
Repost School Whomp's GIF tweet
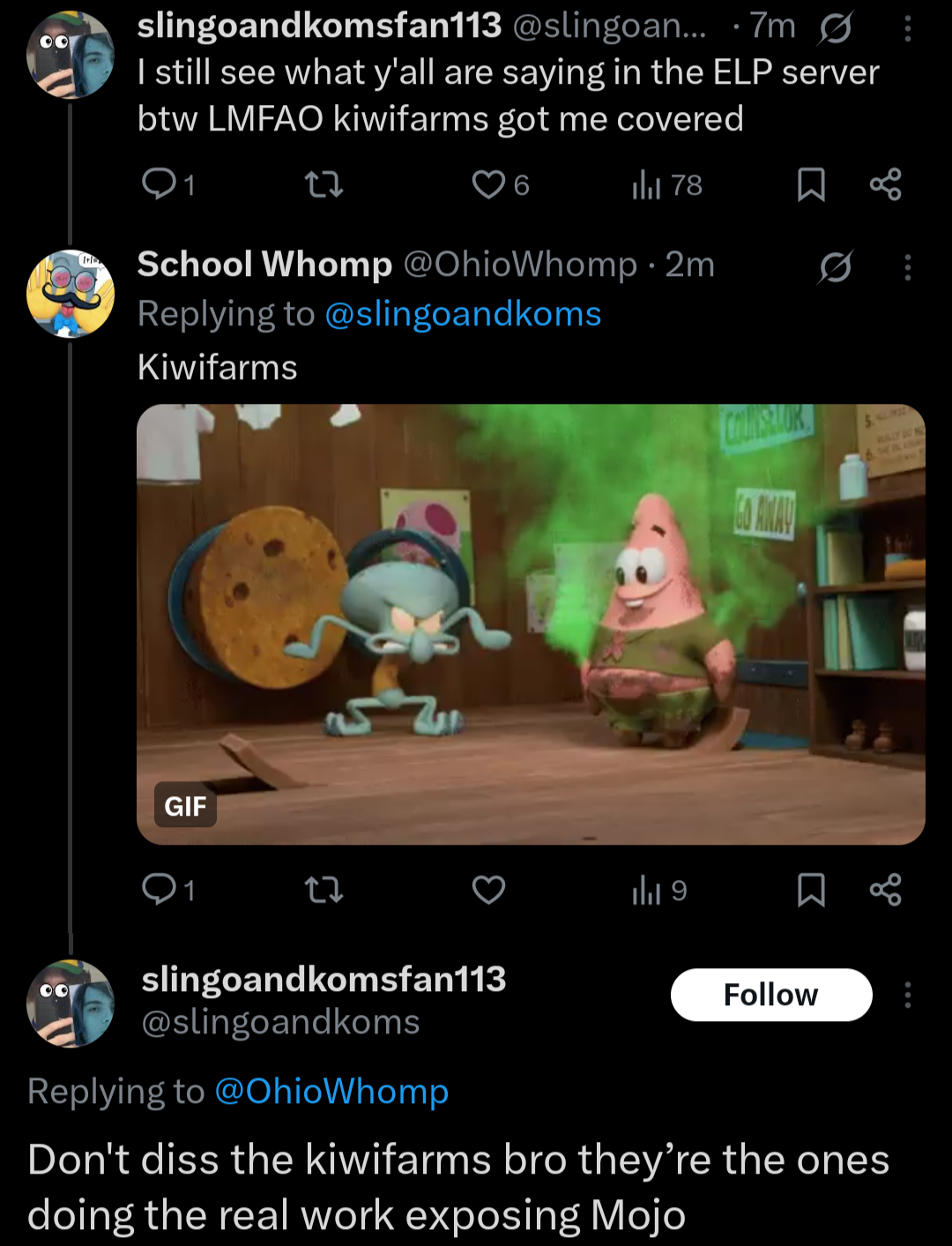click(324, 890)
